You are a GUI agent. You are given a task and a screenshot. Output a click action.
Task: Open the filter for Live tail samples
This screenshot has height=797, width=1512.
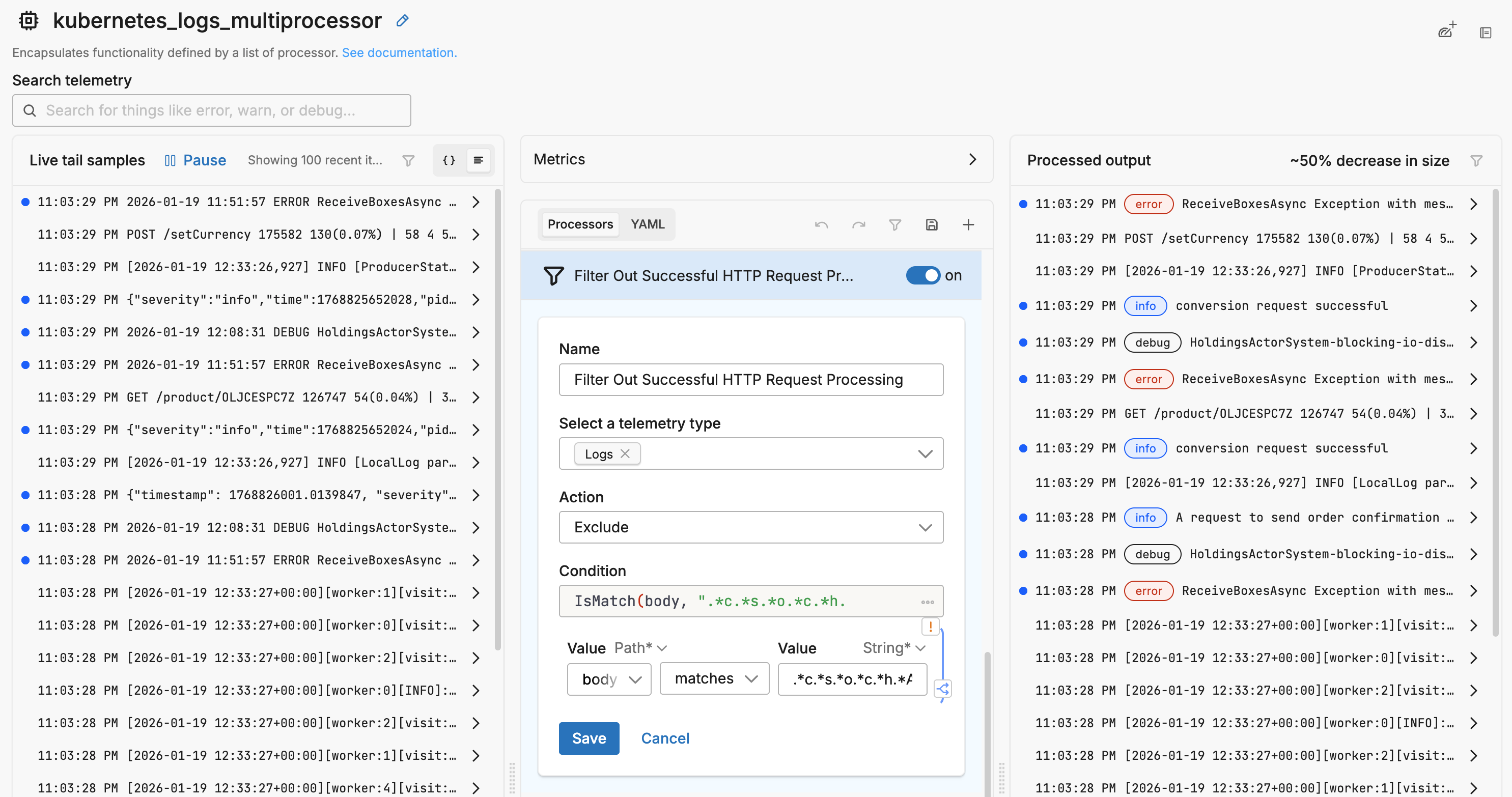click(x=408, y=160)
